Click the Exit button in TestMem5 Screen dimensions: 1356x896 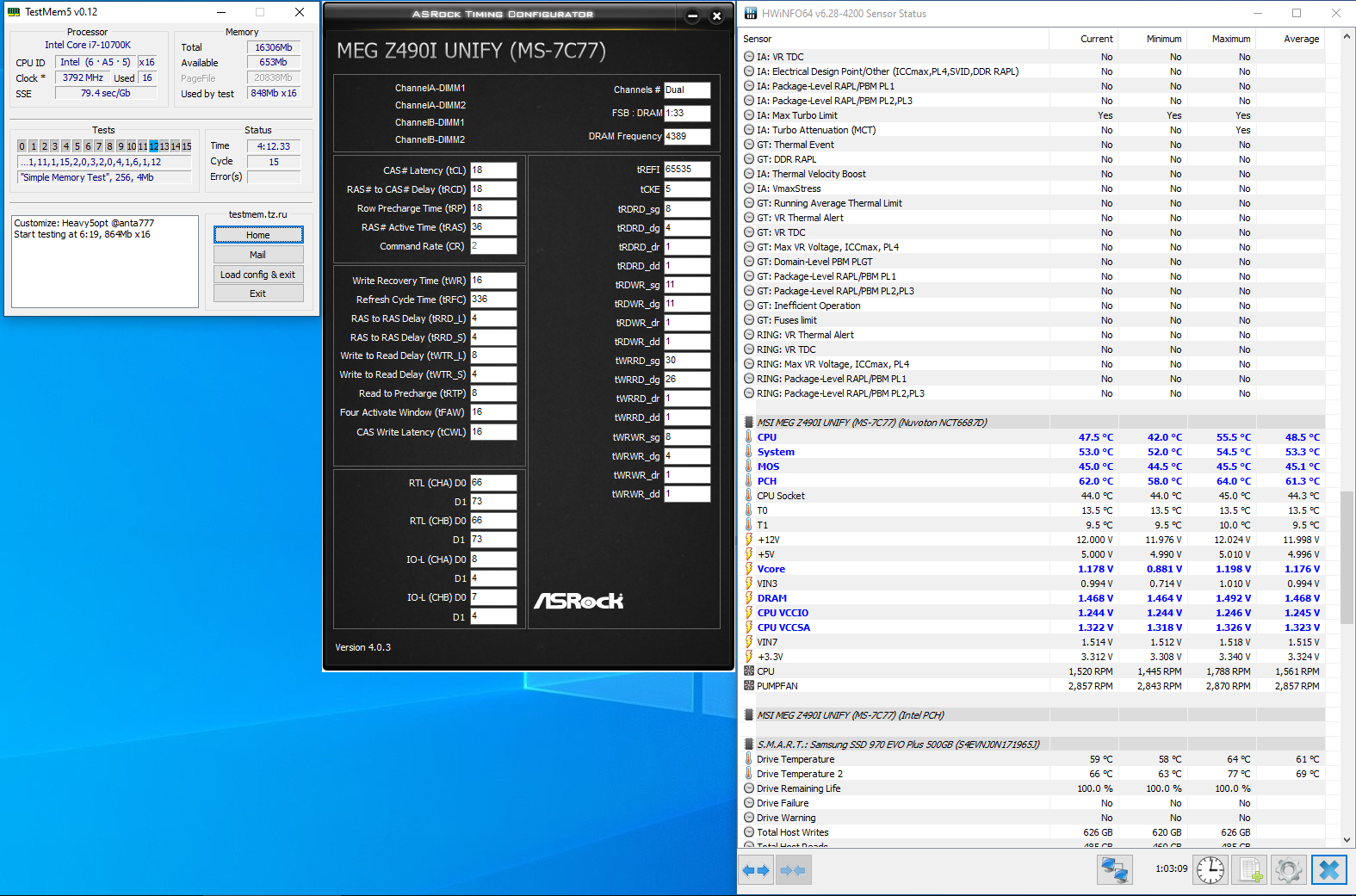pos(258,294)
